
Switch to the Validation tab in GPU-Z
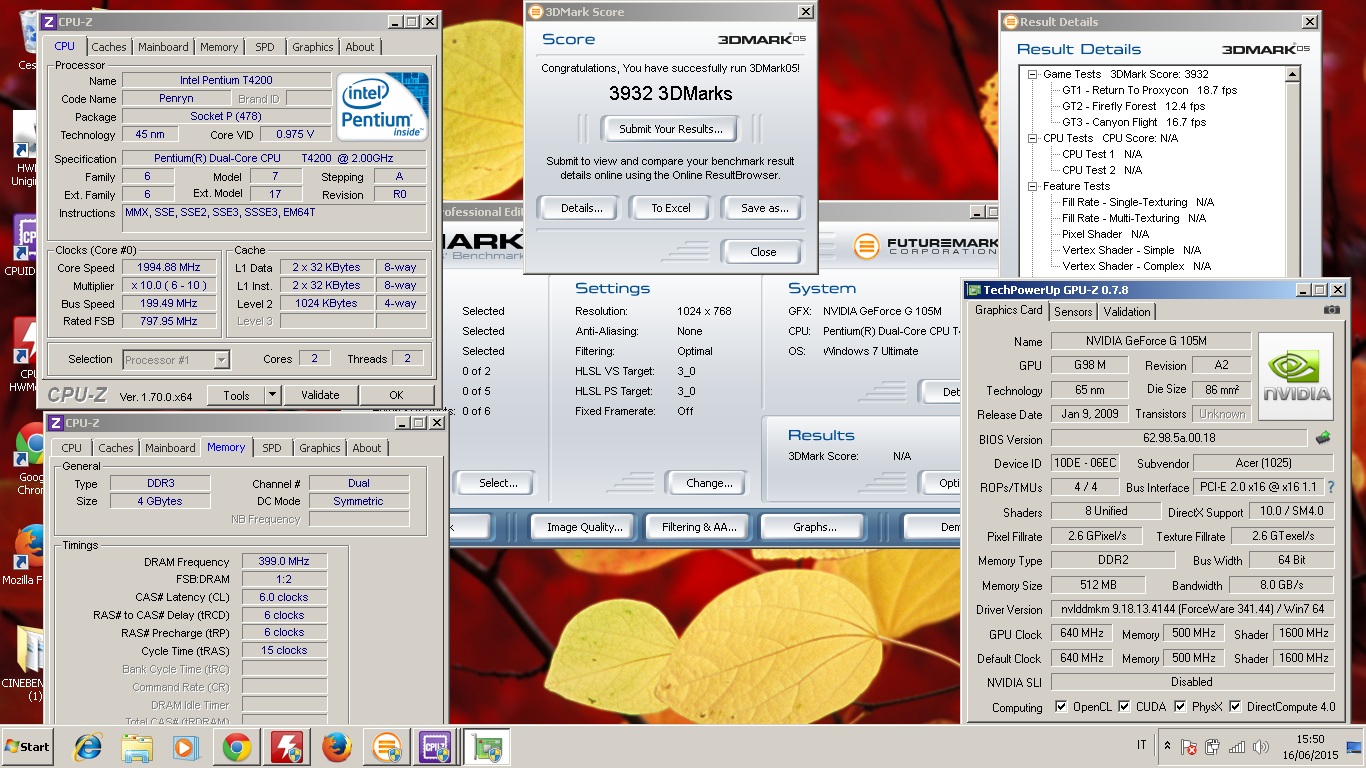pyautogui.click(x=1127, y=312)
